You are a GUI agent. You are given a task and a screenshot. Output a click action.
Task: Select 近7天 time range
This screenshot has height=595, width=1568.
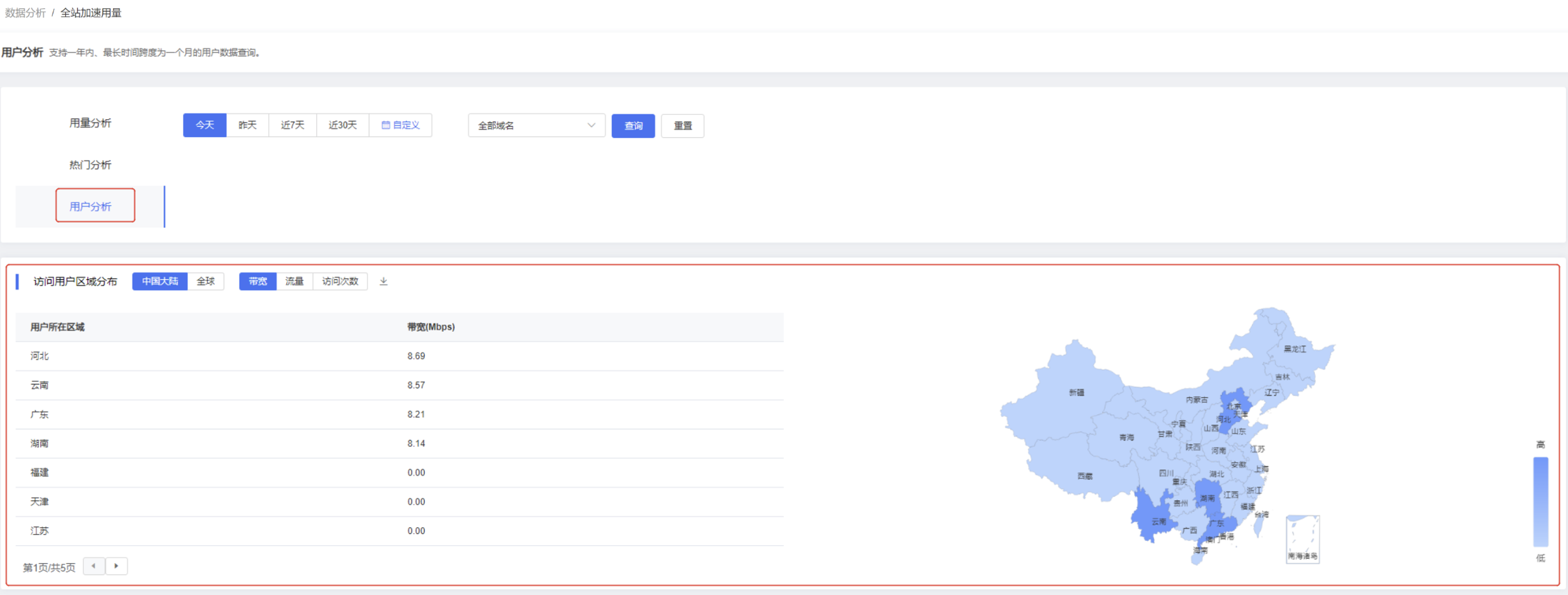pyautogui.click(x=293, y=125)
